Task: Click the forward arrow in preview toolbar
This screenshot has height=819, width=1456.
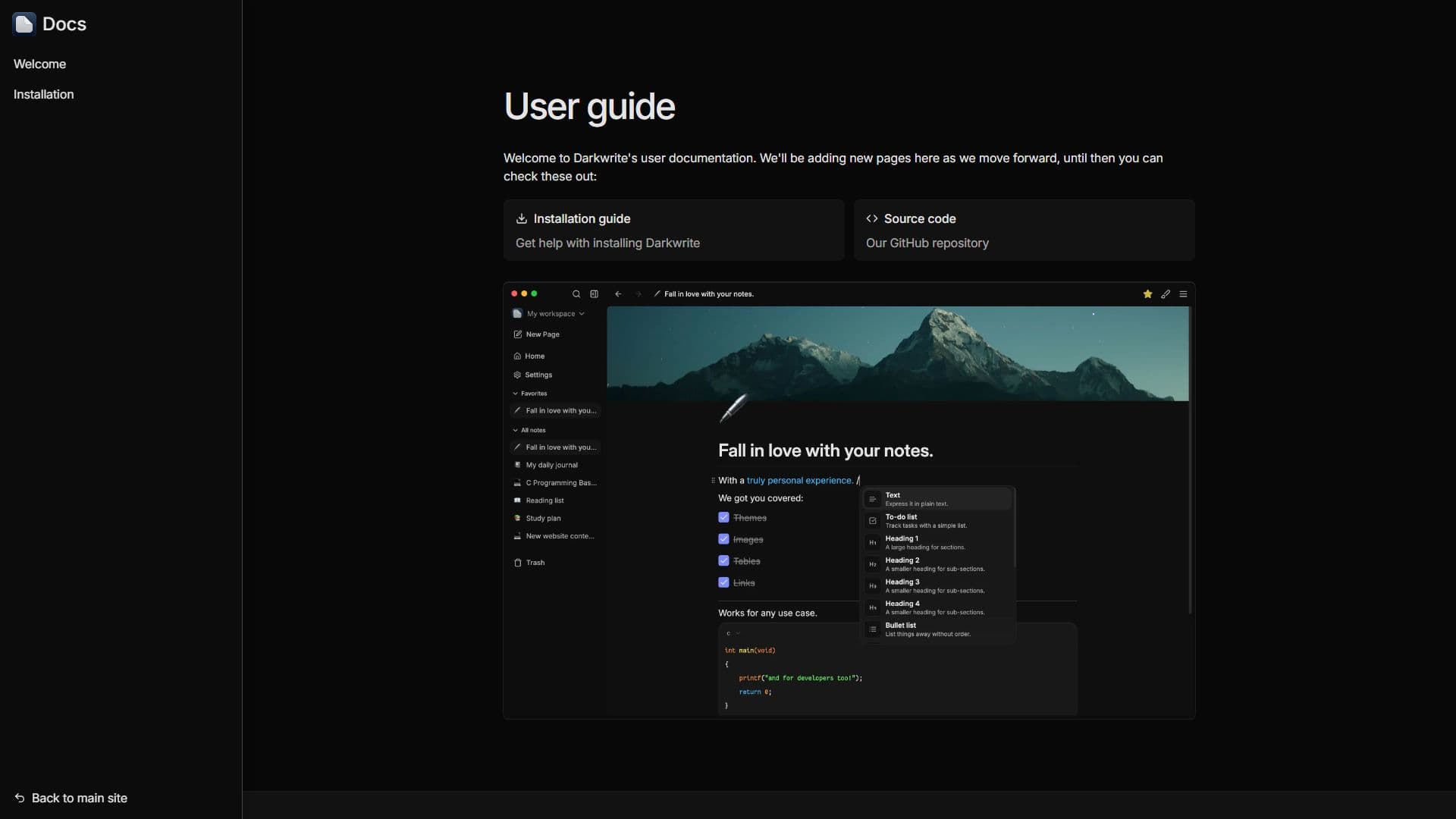Action: (x=639, y=294)
